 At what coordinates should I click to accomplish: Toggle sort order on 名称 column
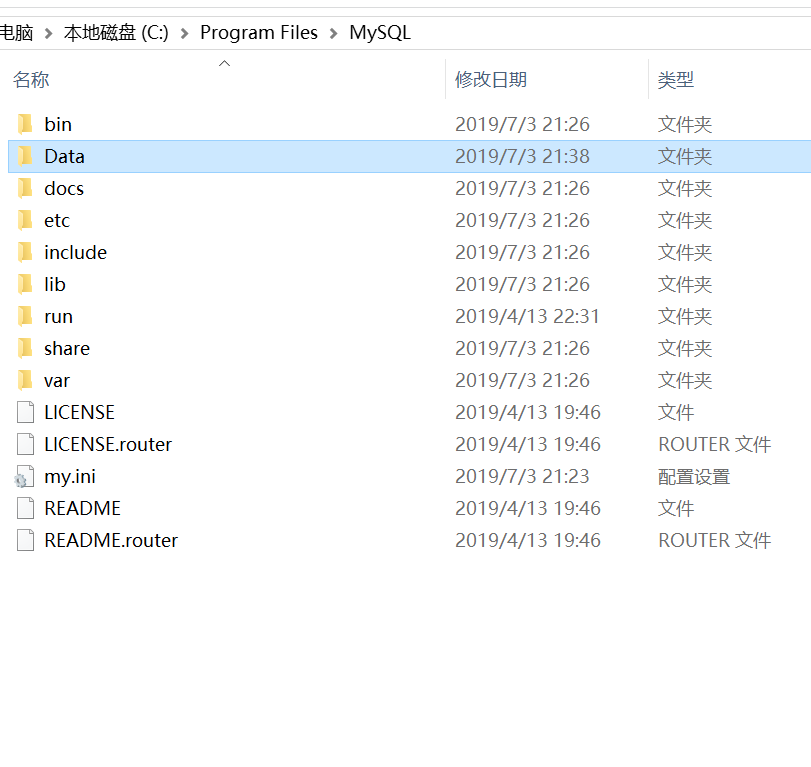31,79
